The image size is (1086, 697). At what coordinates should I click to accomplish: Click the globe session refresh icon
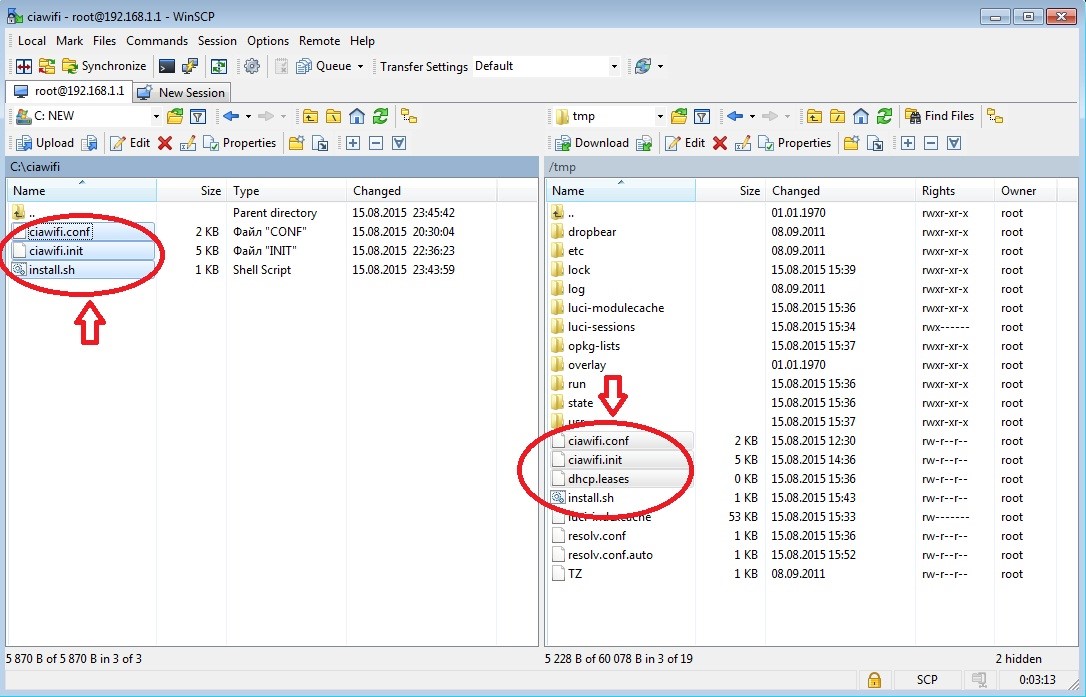point(643,66)
